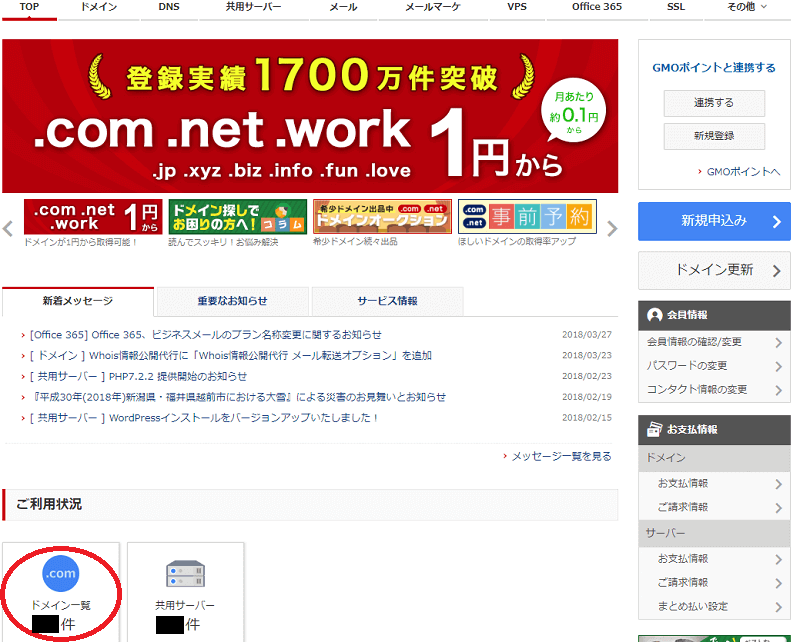Read the PHP7.2.2 提供開始 notice
This screenshot has height=642, width=800.
[138, 377]
